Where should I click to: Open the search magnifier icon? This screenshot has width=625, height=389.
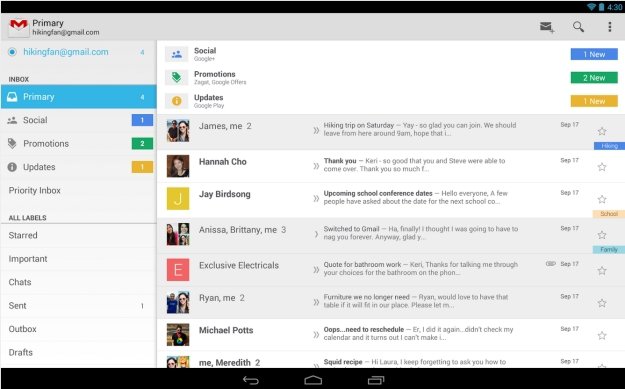click(578, 27)
